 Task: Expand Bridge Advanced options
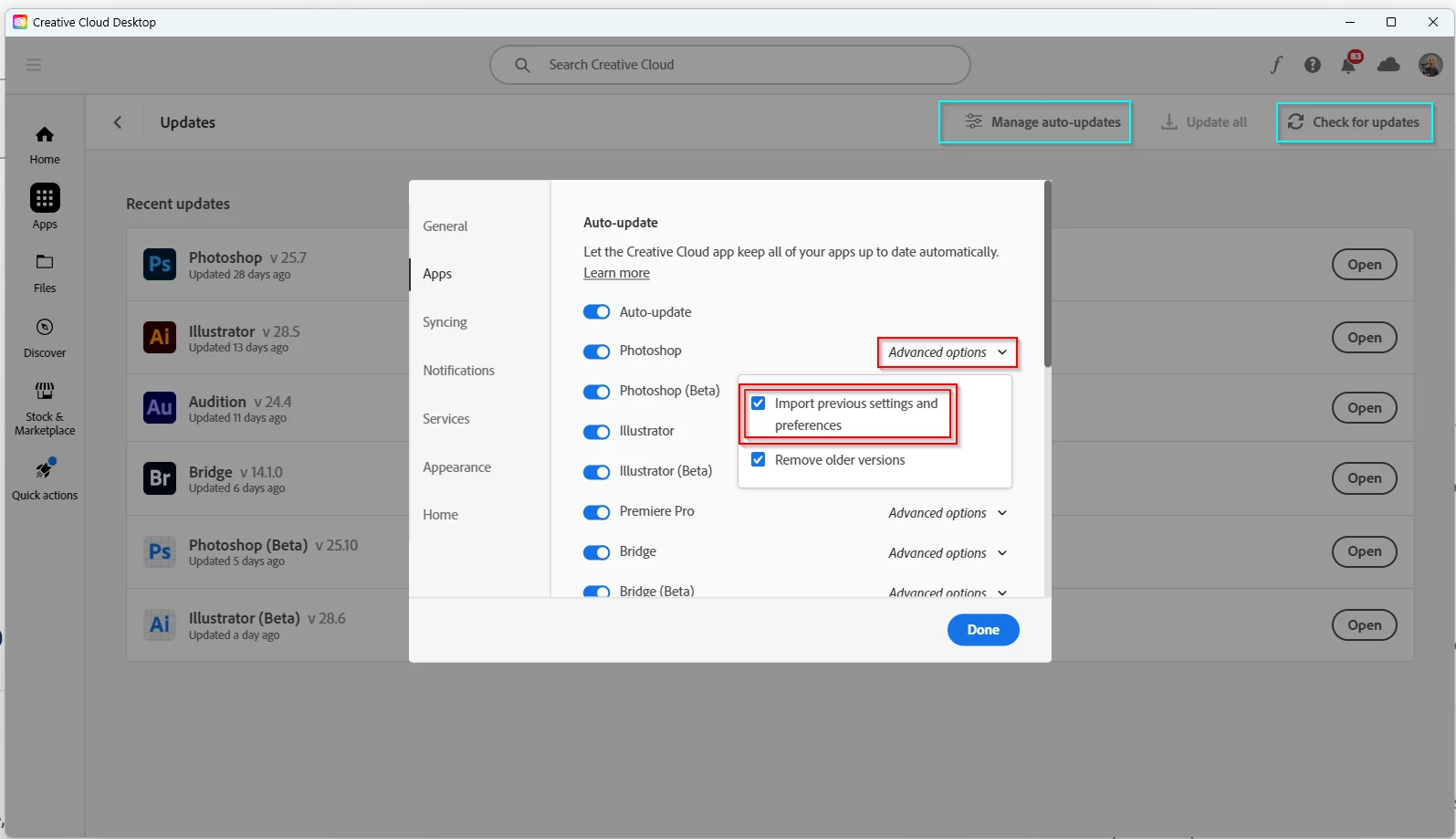(x=948, y=553)
